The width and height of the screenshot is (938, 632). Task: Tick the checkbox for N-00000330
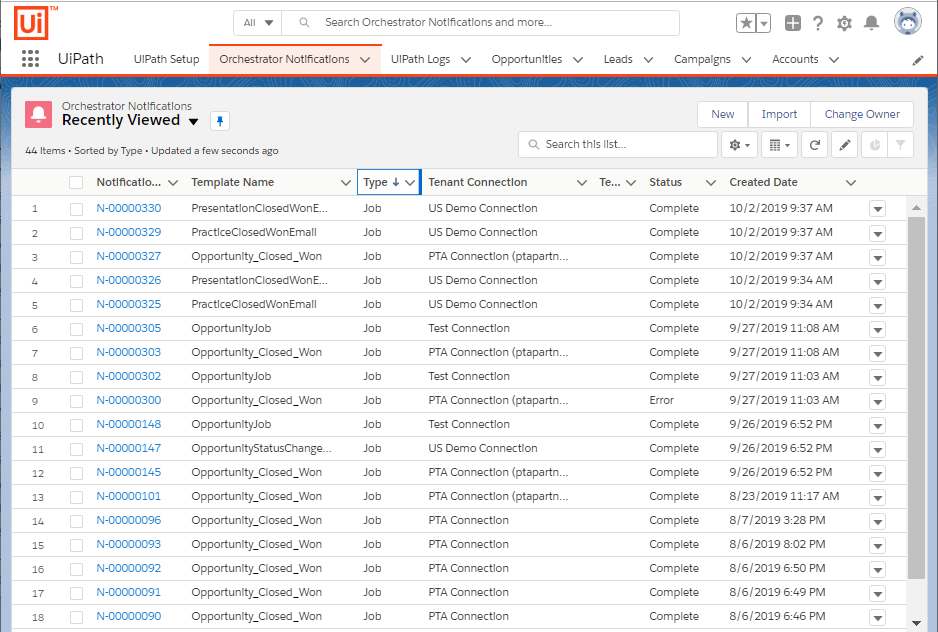click(x=77, y=209)
